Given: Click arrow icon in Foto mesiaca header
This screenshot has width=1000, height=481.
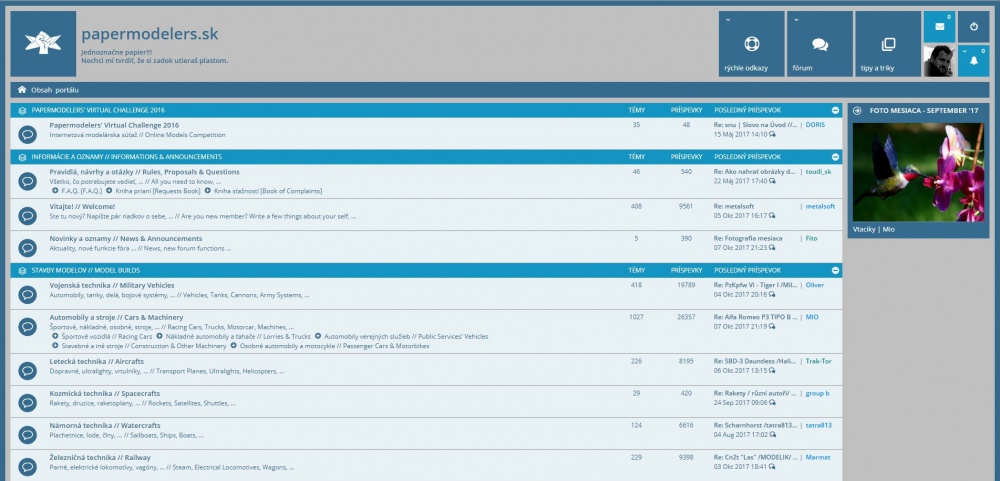Looking at the screenshot, I should (x=857, y=110).
